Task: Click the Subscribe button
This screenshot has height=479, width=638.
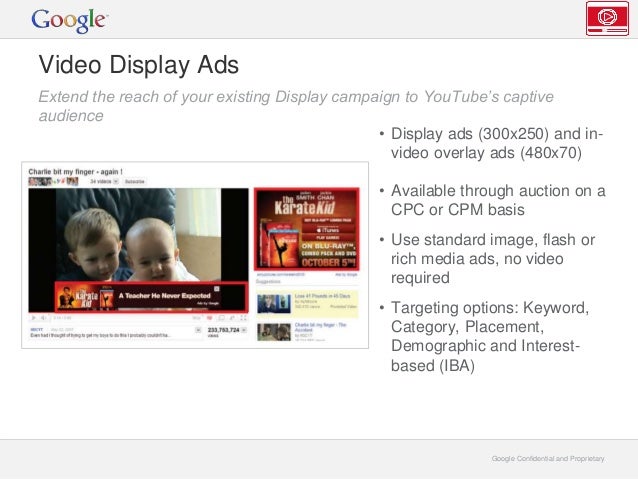Action: click(x=134, y=181)
